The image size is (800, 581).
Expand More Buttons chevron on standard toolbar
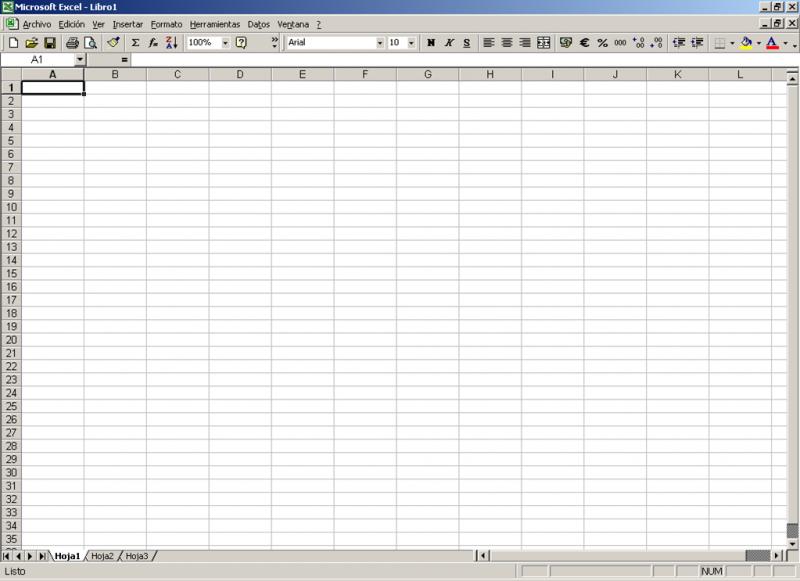coord(275,42)
